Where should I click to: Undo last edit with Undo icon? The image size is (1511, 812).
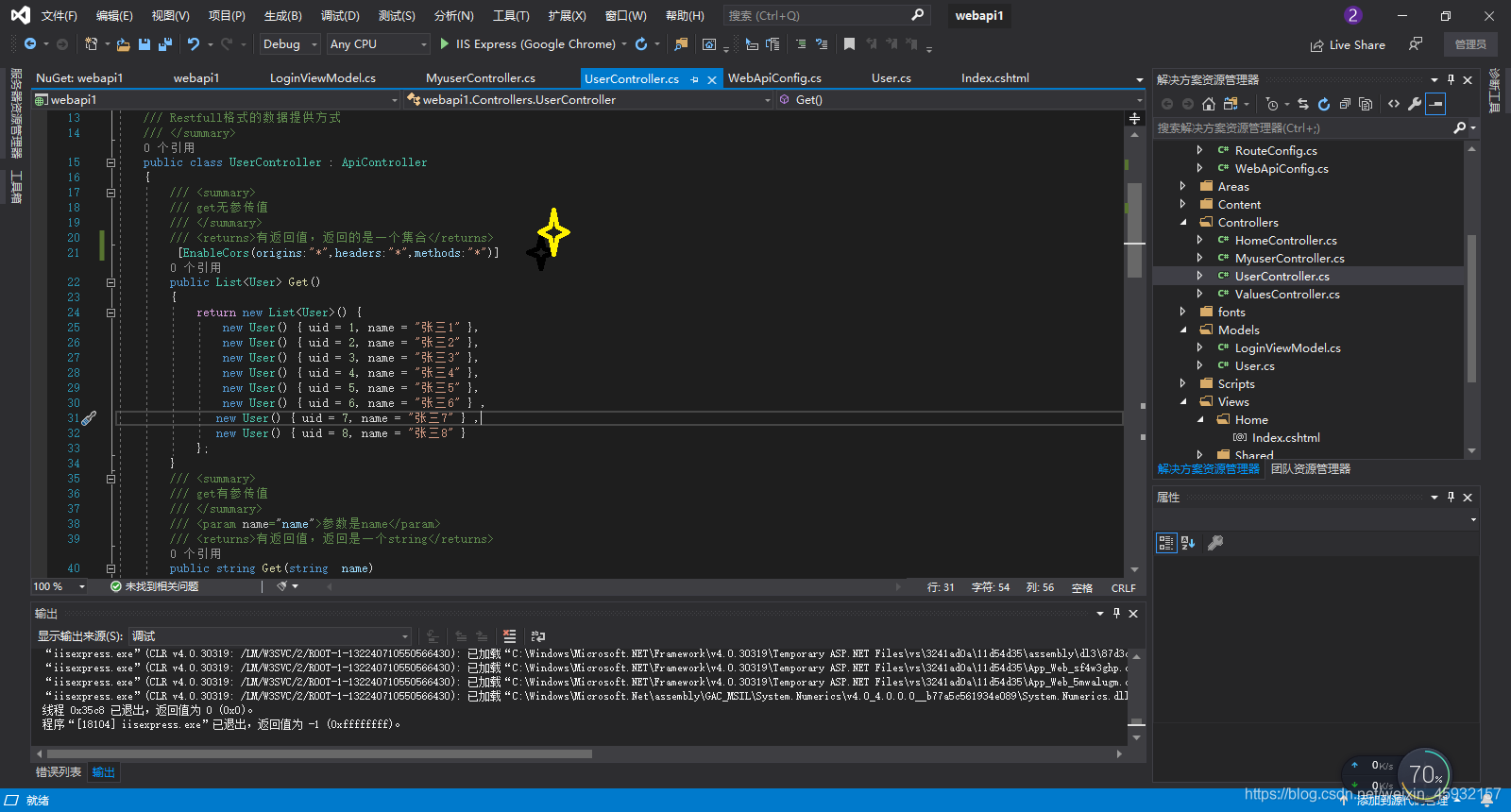coord(194,44)
